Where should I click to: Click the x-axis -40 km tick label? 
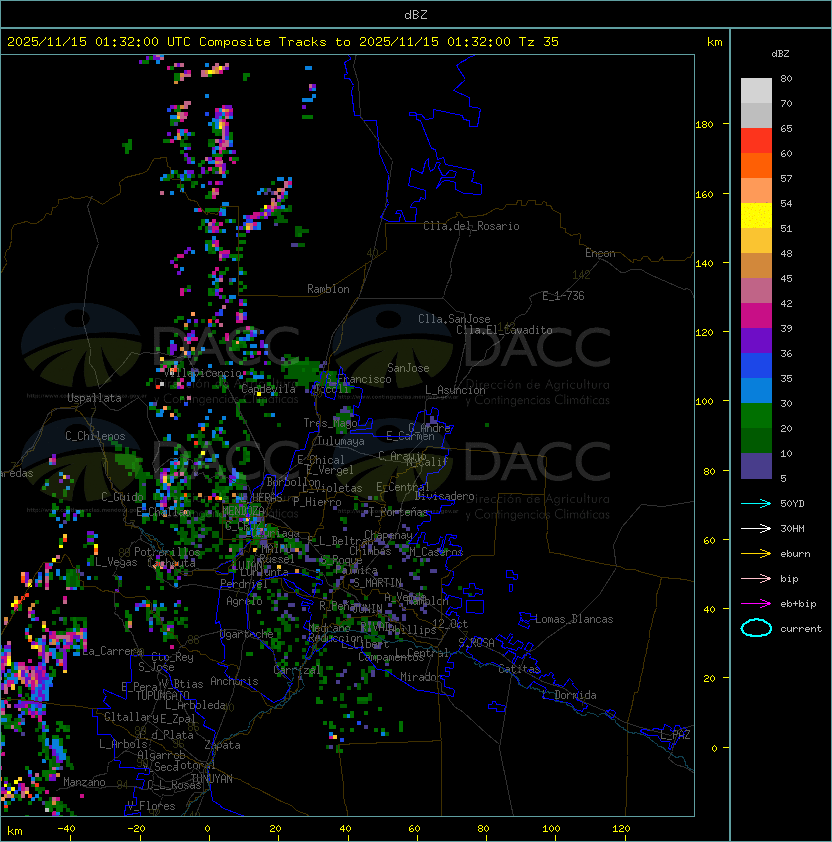(x=67, y=829)
